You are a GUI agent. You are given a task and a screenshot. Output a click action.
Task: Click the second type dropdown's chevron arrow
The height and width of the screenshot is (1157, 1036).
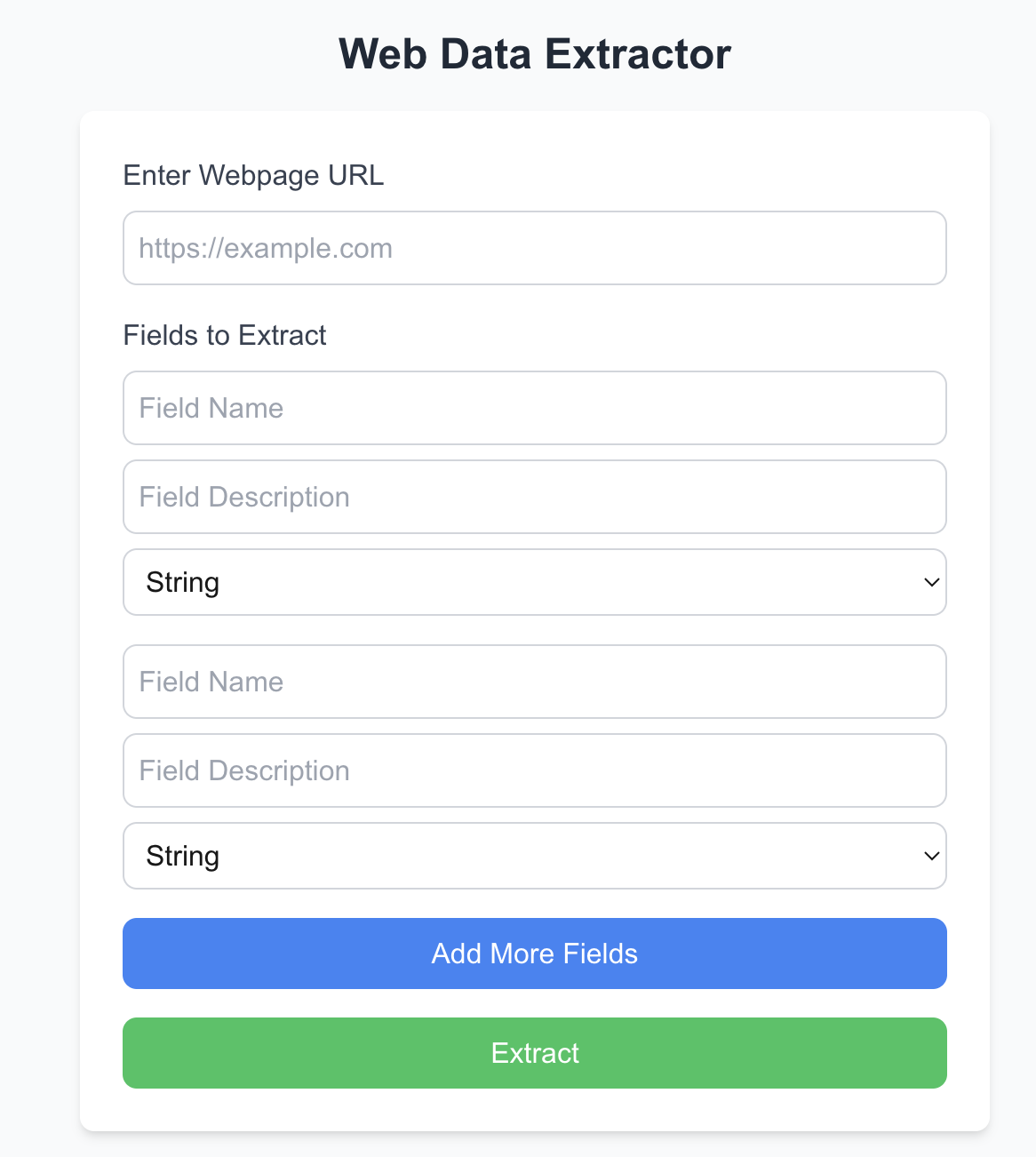pos(931,857)
